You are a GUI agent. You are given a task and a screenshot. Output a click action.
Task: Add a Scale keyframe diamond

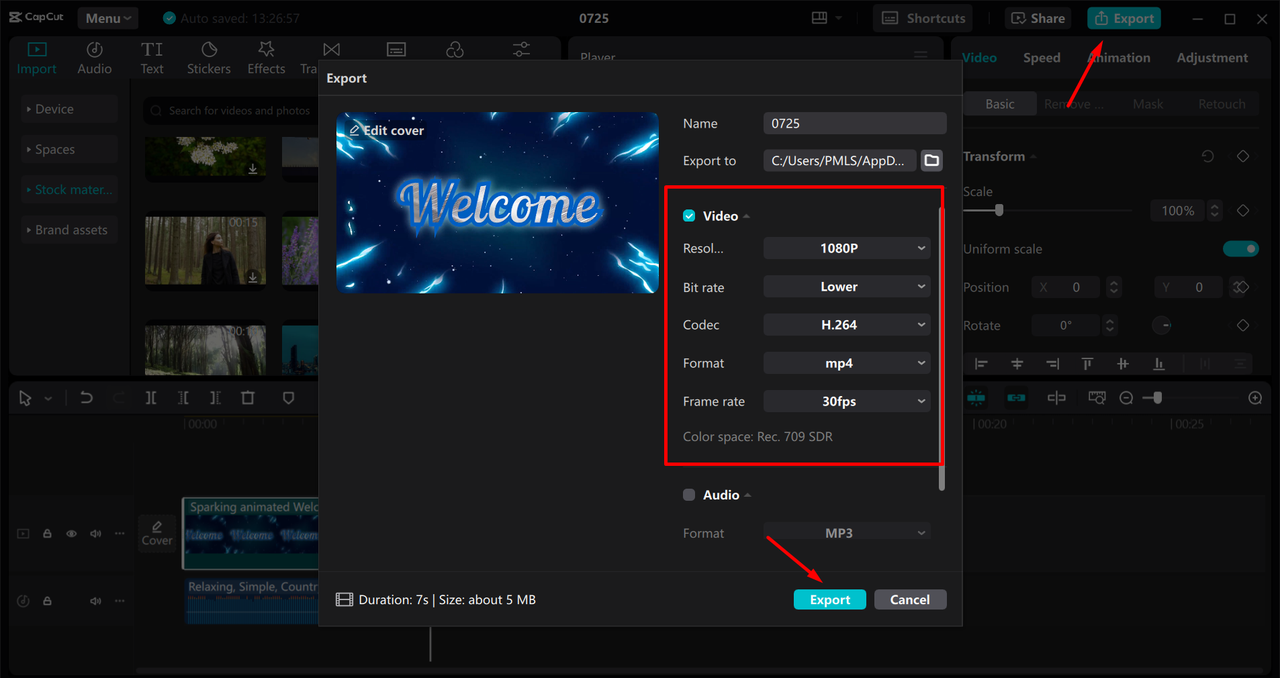point(1243,211)
